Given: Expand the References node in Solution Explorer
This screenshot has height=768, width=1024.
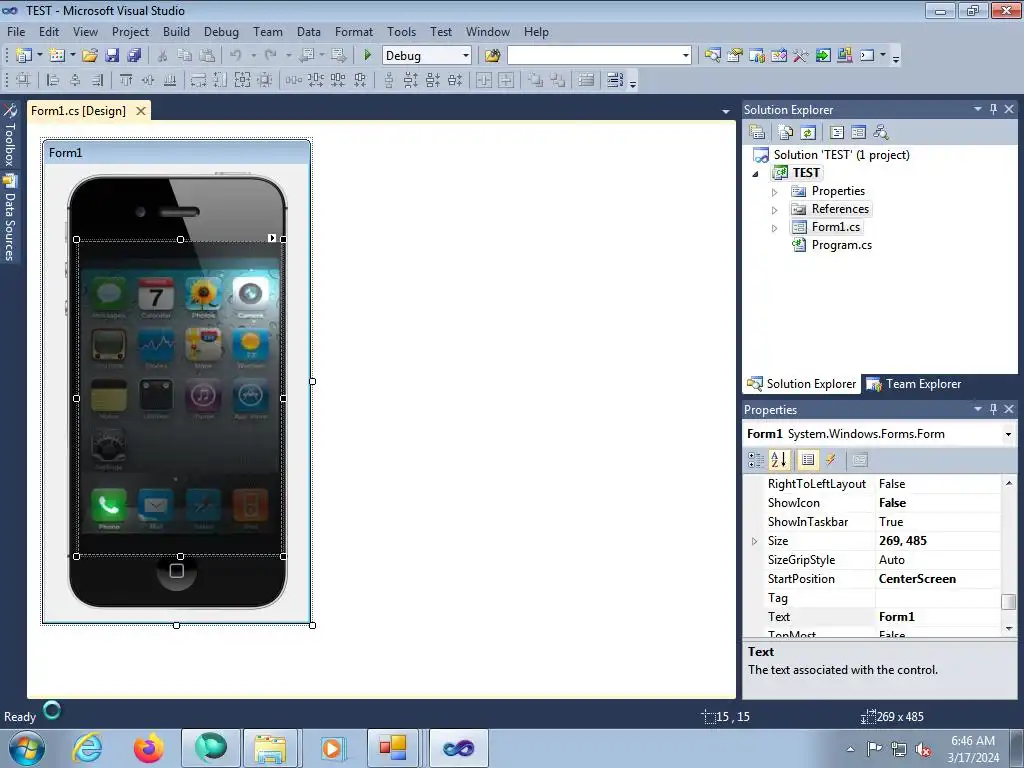Looking at the screenshot, I should [775, 210].
